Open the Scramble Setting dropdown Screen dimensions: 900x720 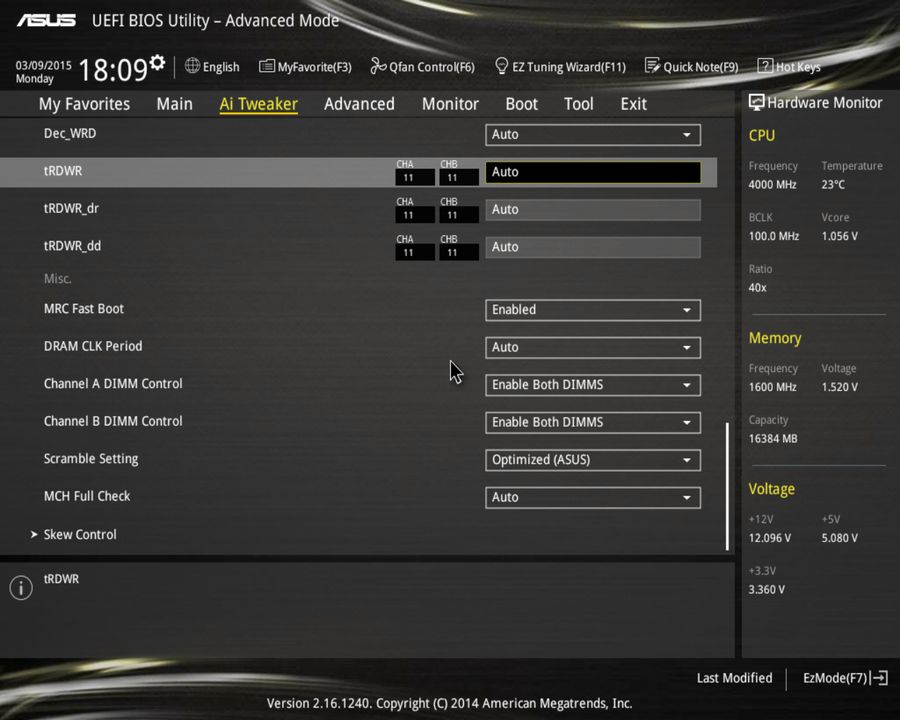[x=592, y=459]
